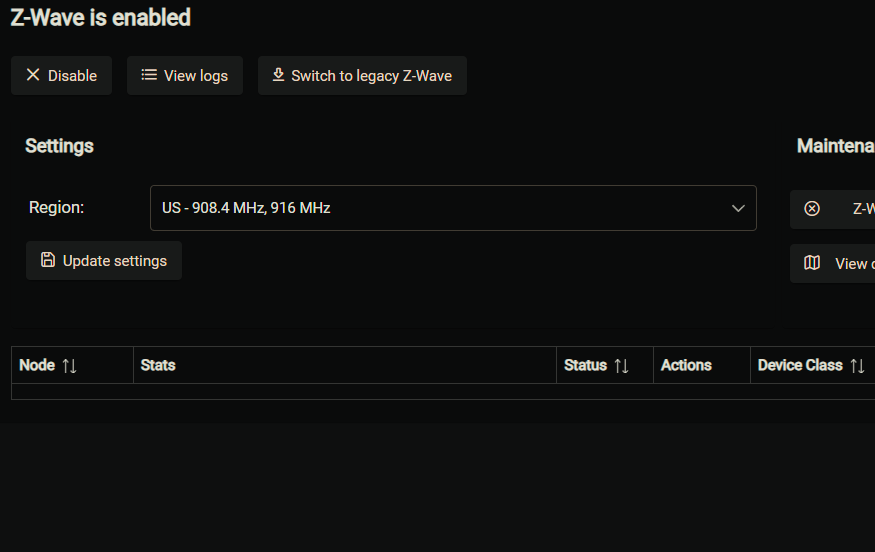Viewport: 875px width, 552px height.
Task: Click the Actions column header
Action: click(686, 365)
